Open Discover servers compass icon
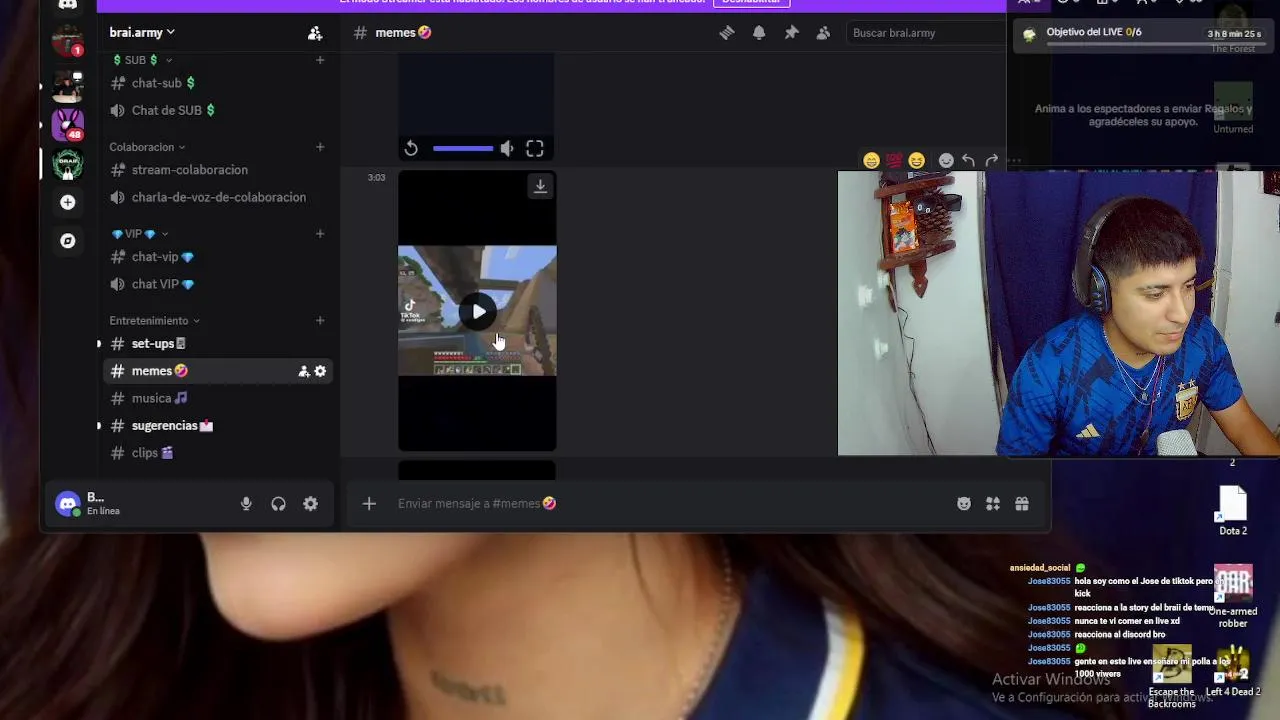The height and width of the screenshot is (720, 1280). 67,241
